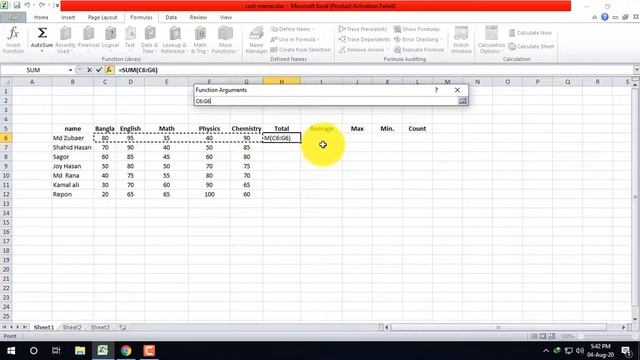
Task: Expand the Function Arguments dialog button
Action: point(462,101)
